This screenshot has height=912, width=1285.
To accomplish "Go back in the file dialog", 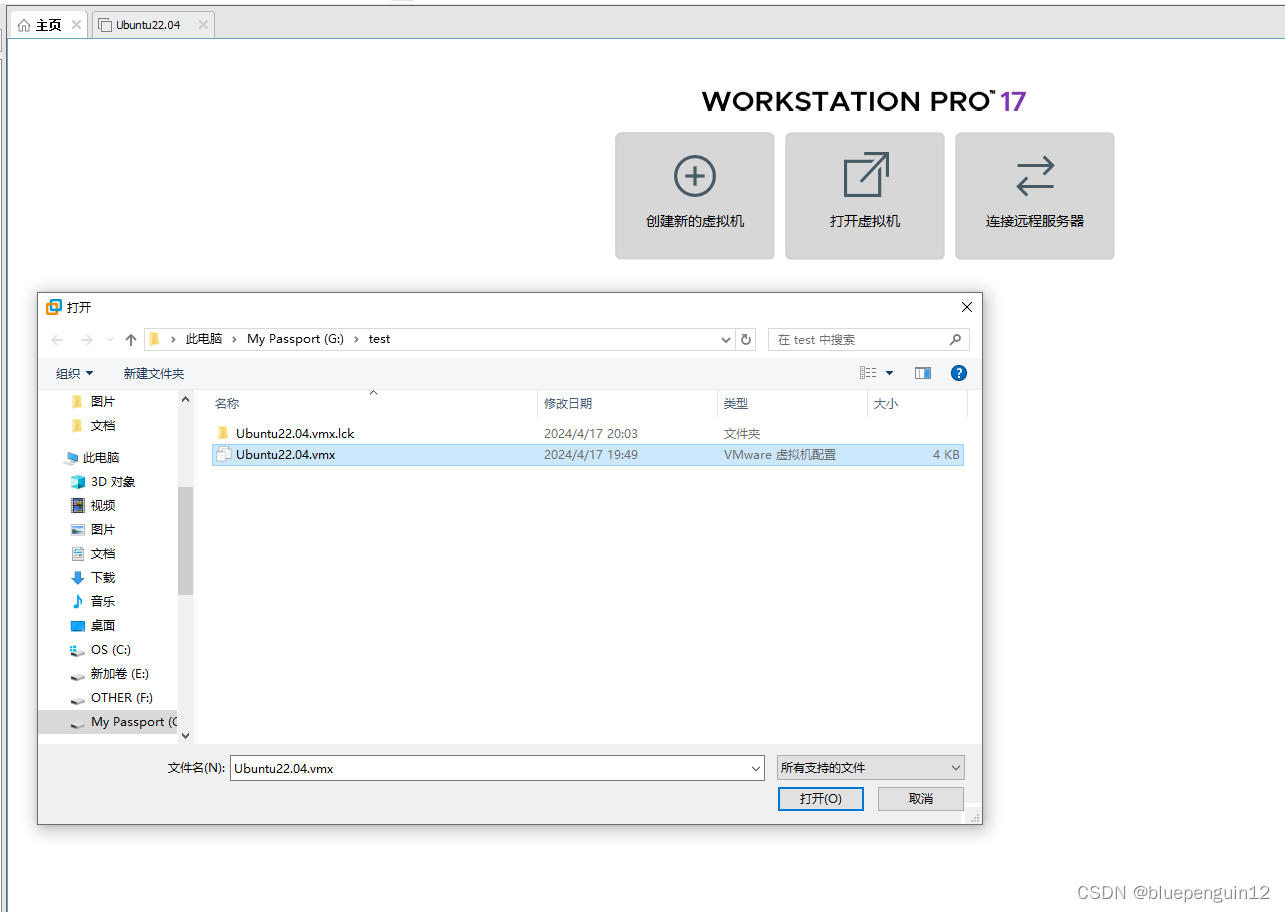I will (x=57, y=340).
